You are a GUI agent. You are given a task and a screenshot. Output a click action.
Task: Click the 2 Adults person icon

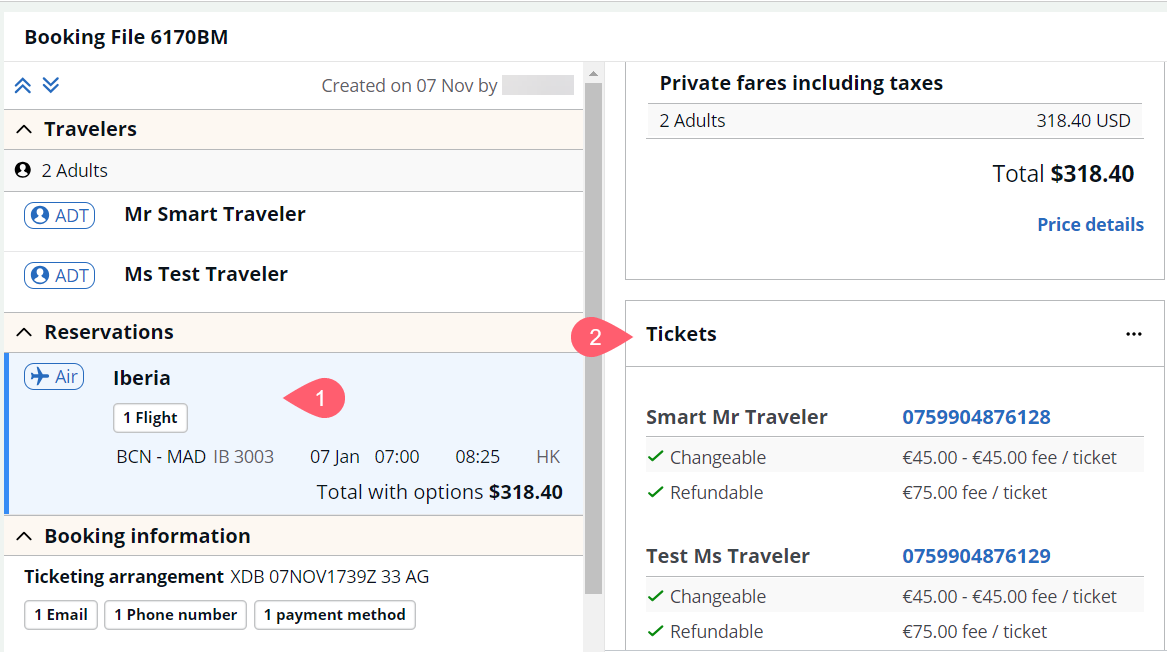[23, 171]
